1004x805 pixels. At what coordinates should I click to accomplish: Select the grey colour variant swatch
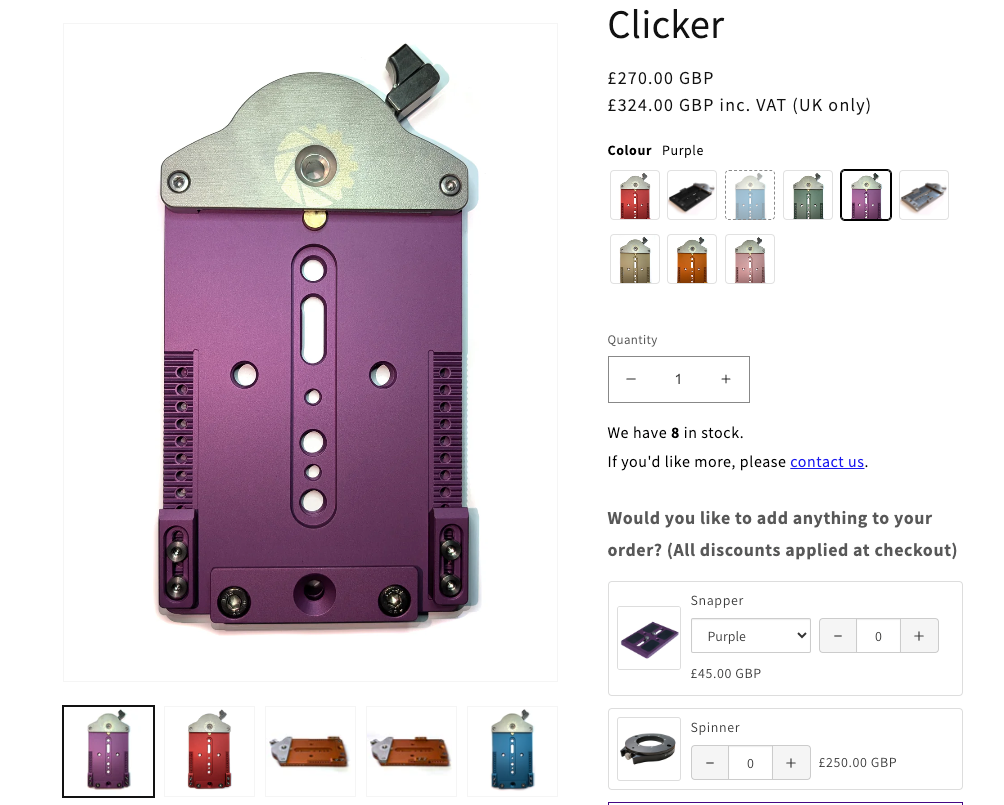click(x=924, y=195)
